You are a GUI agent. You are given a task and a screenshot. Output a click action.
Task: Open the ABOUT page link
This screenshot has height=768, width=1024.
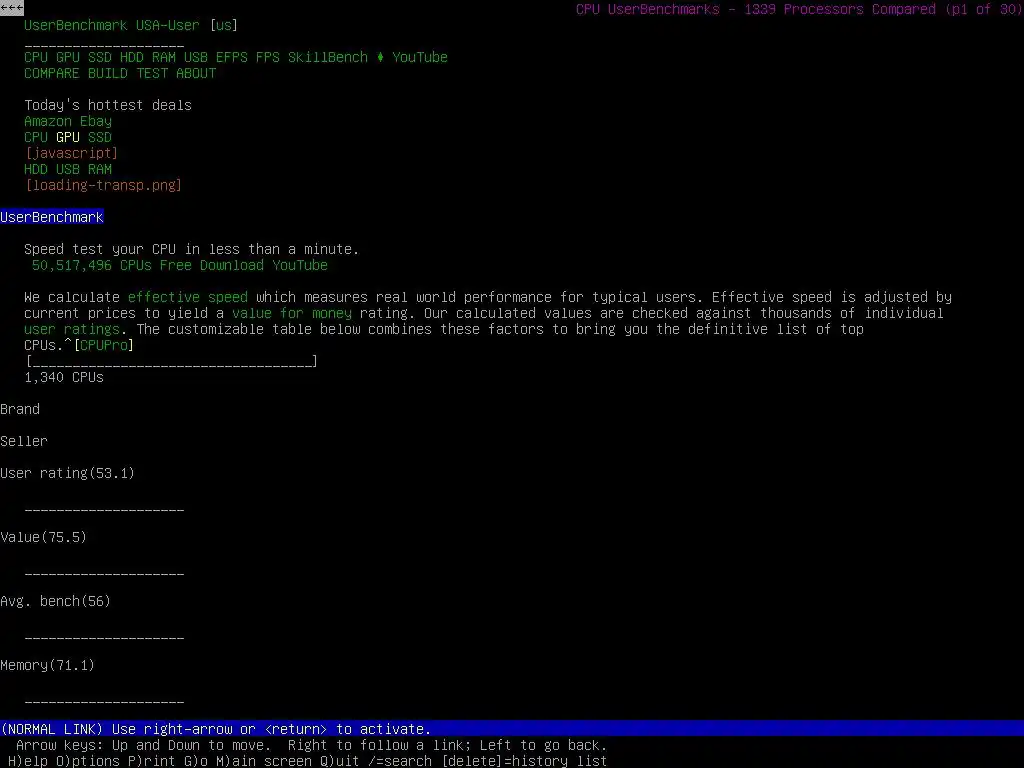coord(196,73)
